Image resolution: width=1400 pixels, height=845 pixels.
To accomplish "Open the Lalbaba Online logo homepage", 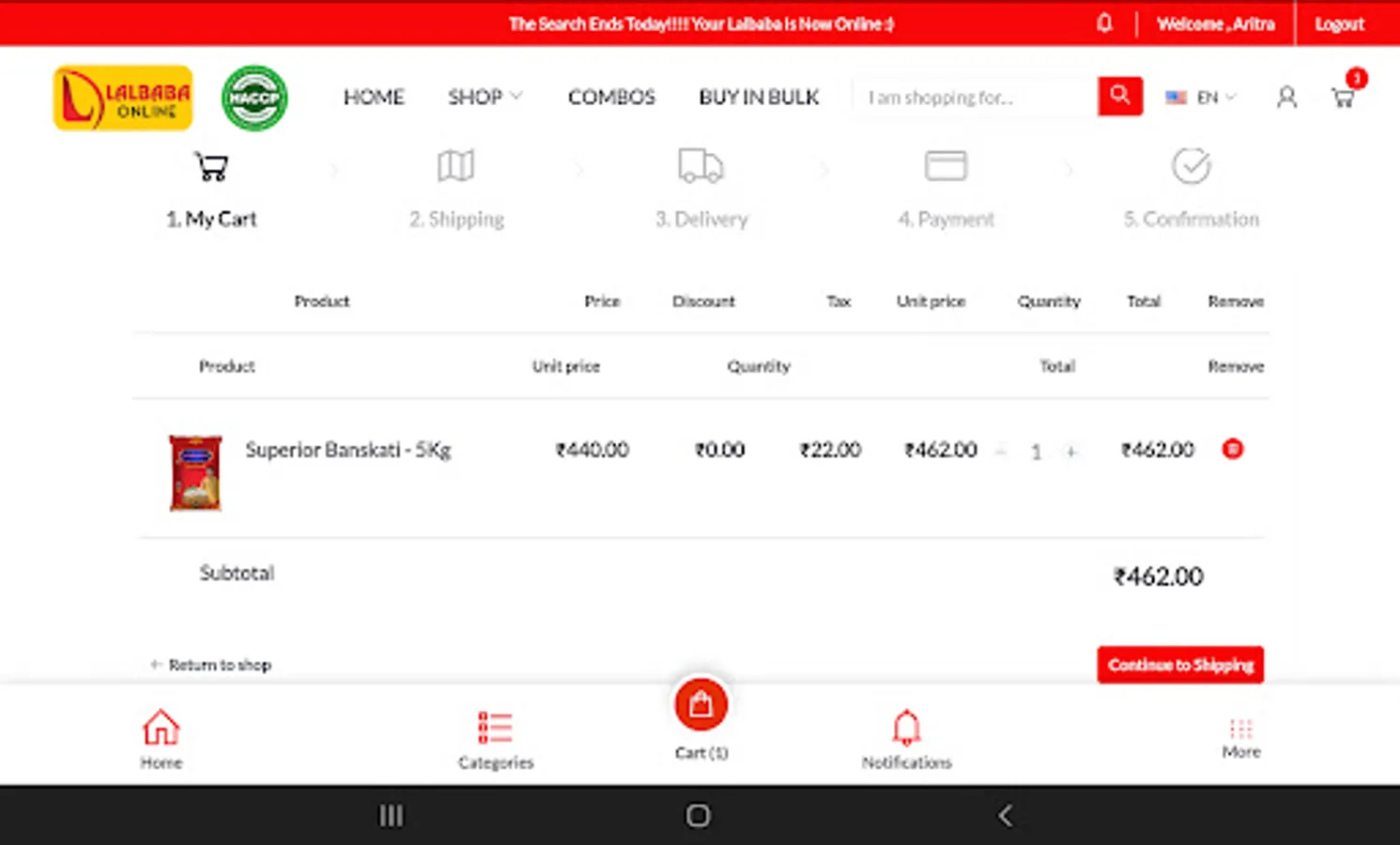I will [x=123, y=98].
